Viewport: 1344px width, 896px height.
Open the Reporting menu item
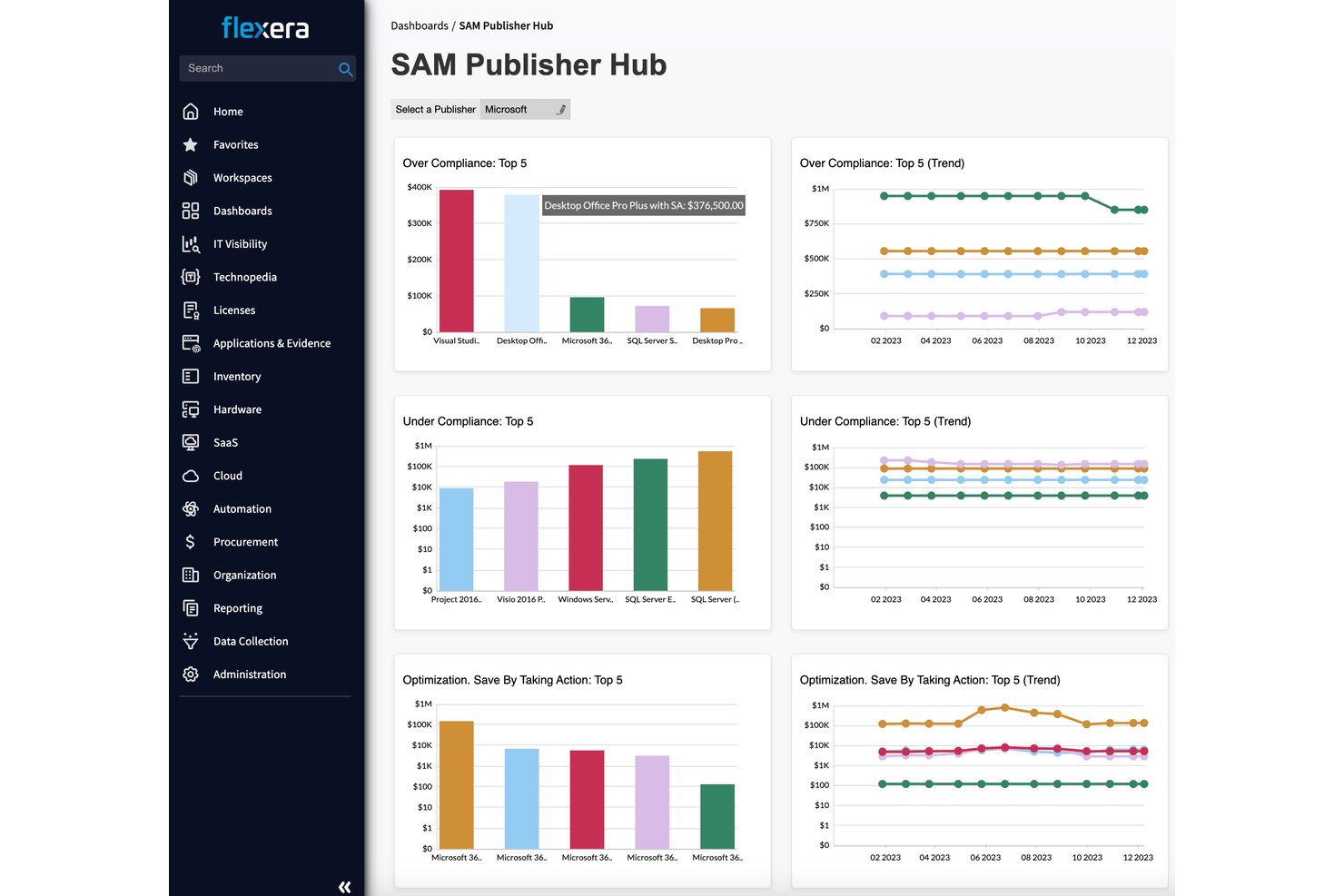click(x=238, y=608)
